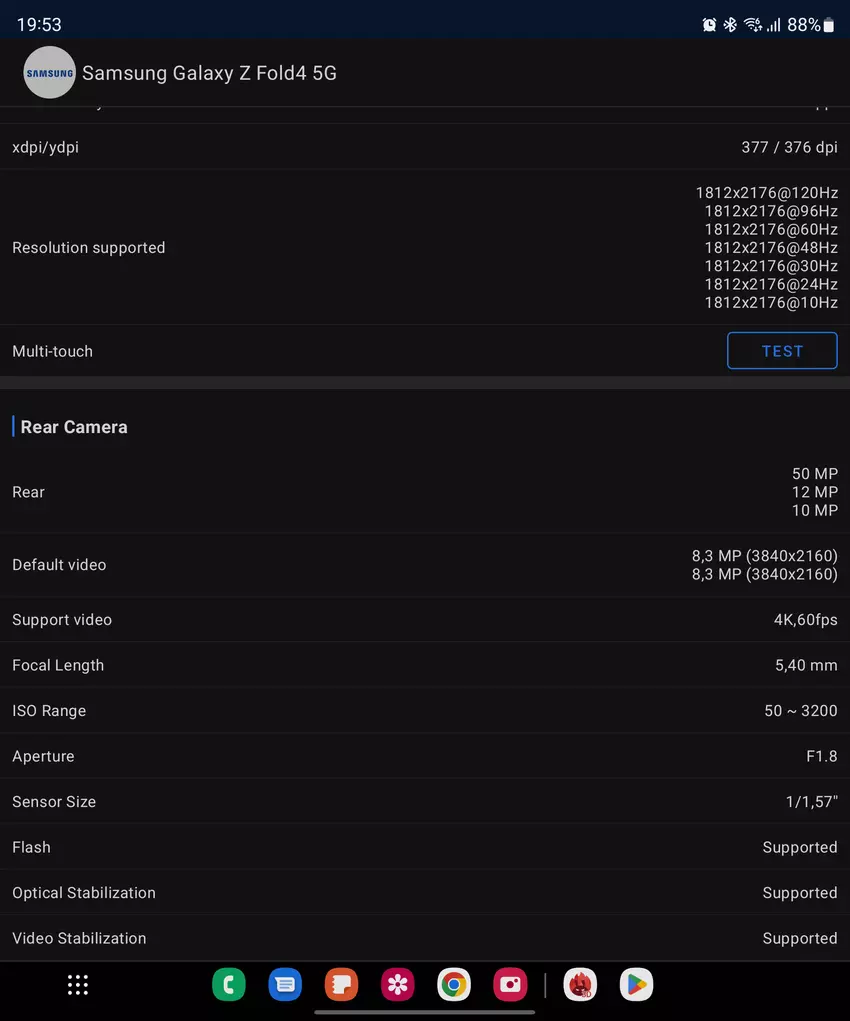This screenshot has height=1021, width=850.
Task: Open the Phone app in the dock
Action: pos(229,985)
